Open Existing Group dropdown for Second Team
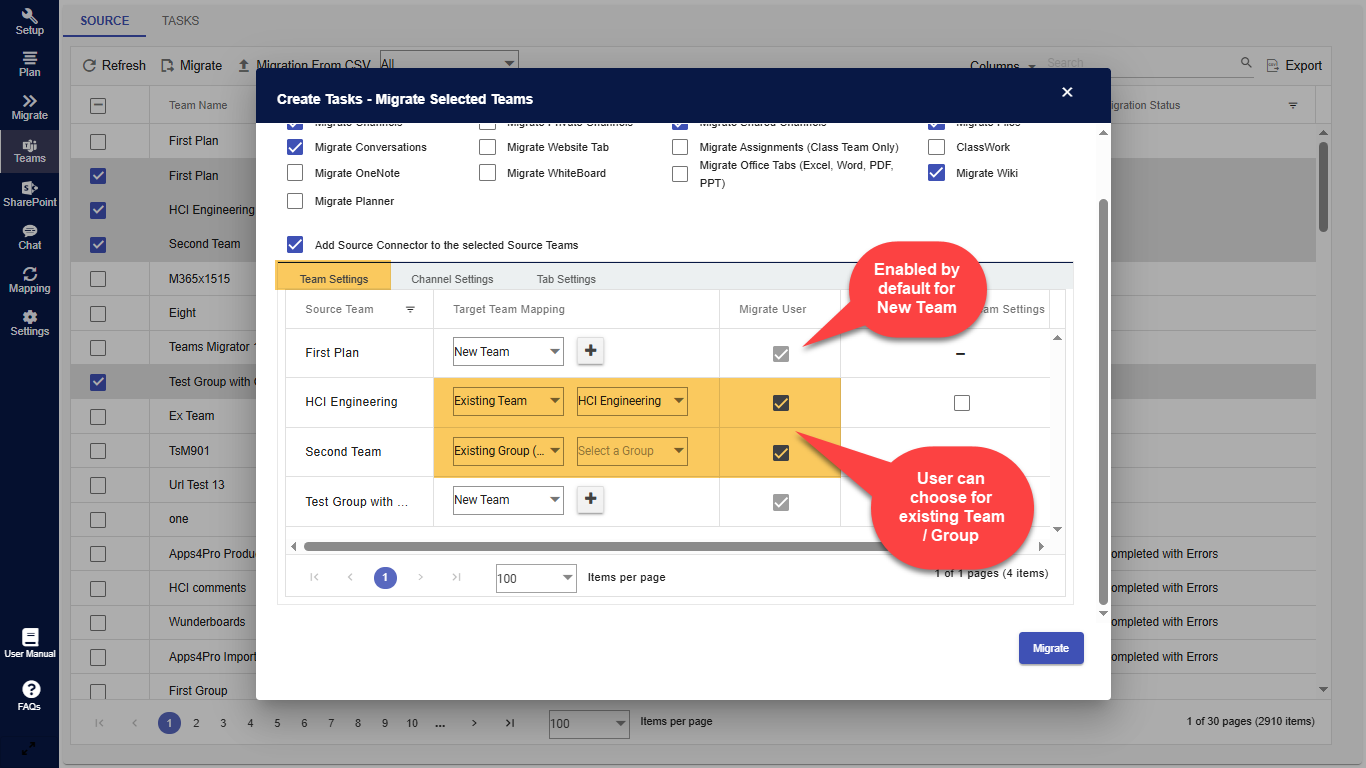The height and width of the screenshot is (768, 1366). tap(508, 451)
